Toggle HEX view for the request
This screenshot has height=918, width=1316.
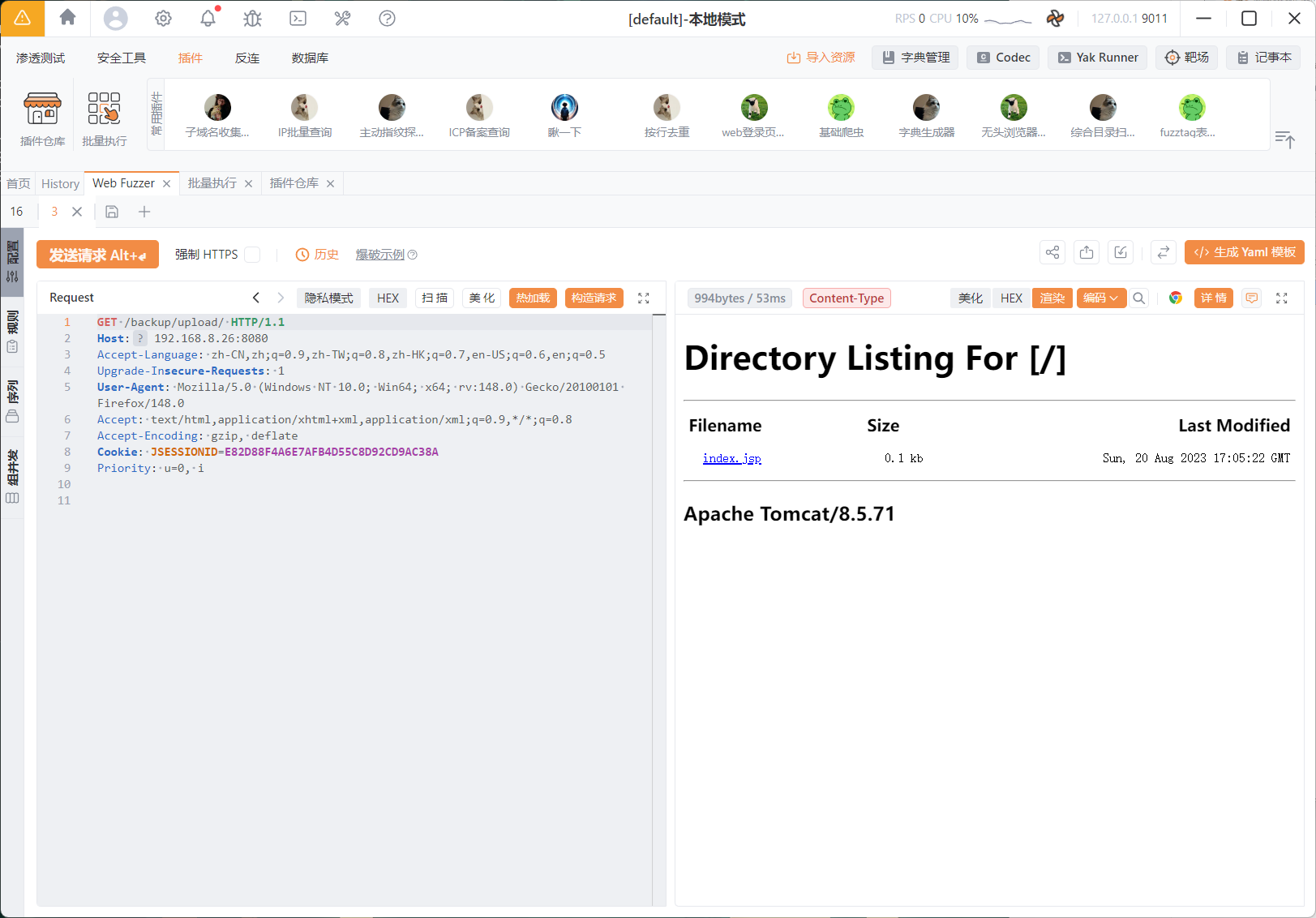(388, 298)
